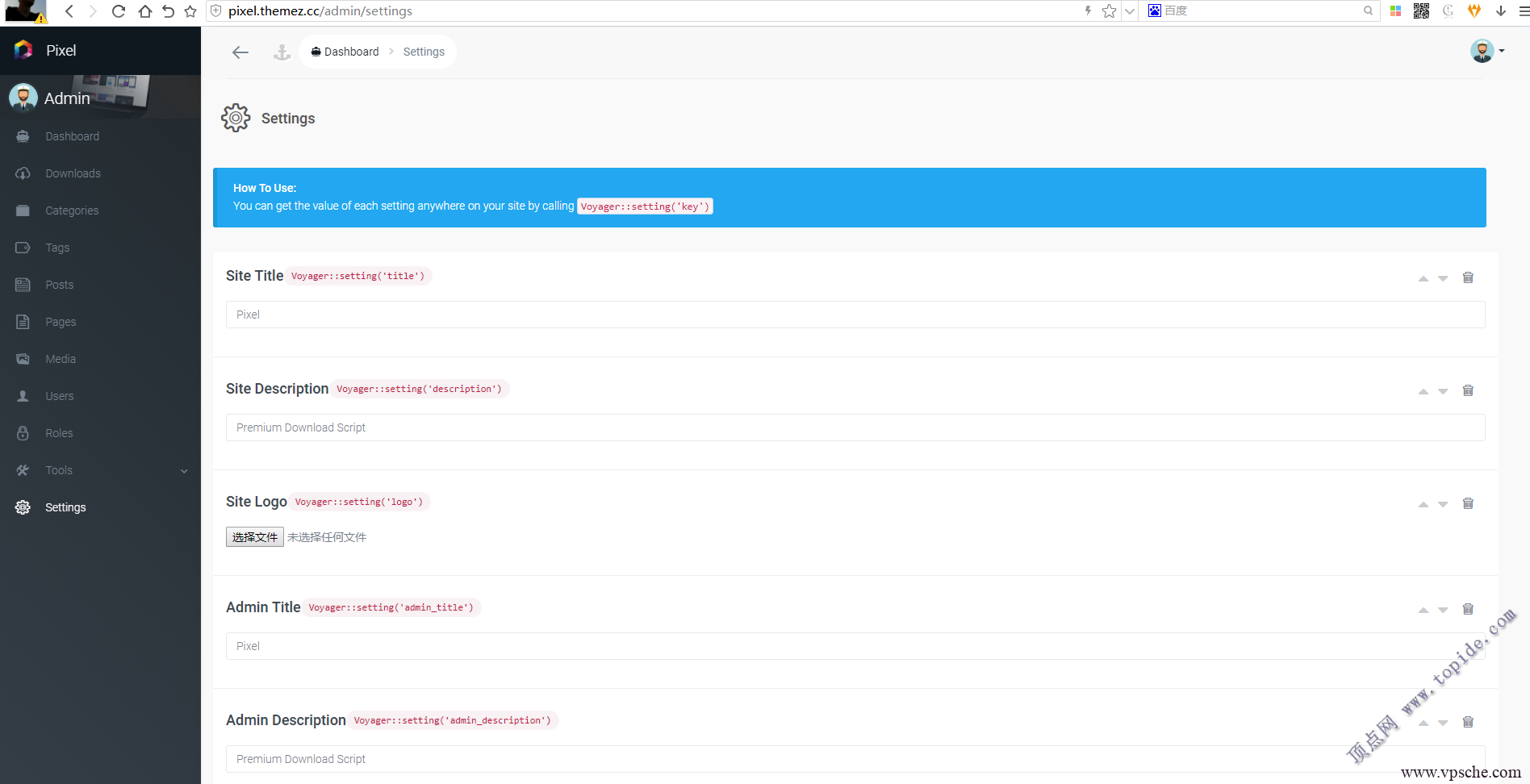Click the Dashboard breadcrumb link
This screenshot has height=784, width=1530.
(x=345, y=52)
